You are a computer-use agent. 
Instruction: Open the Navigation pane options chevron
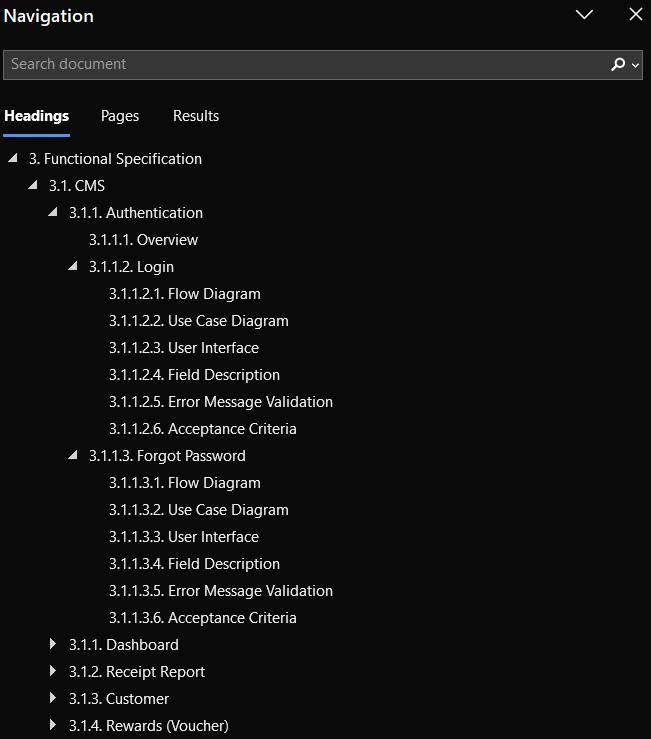[x=584, y=15]
